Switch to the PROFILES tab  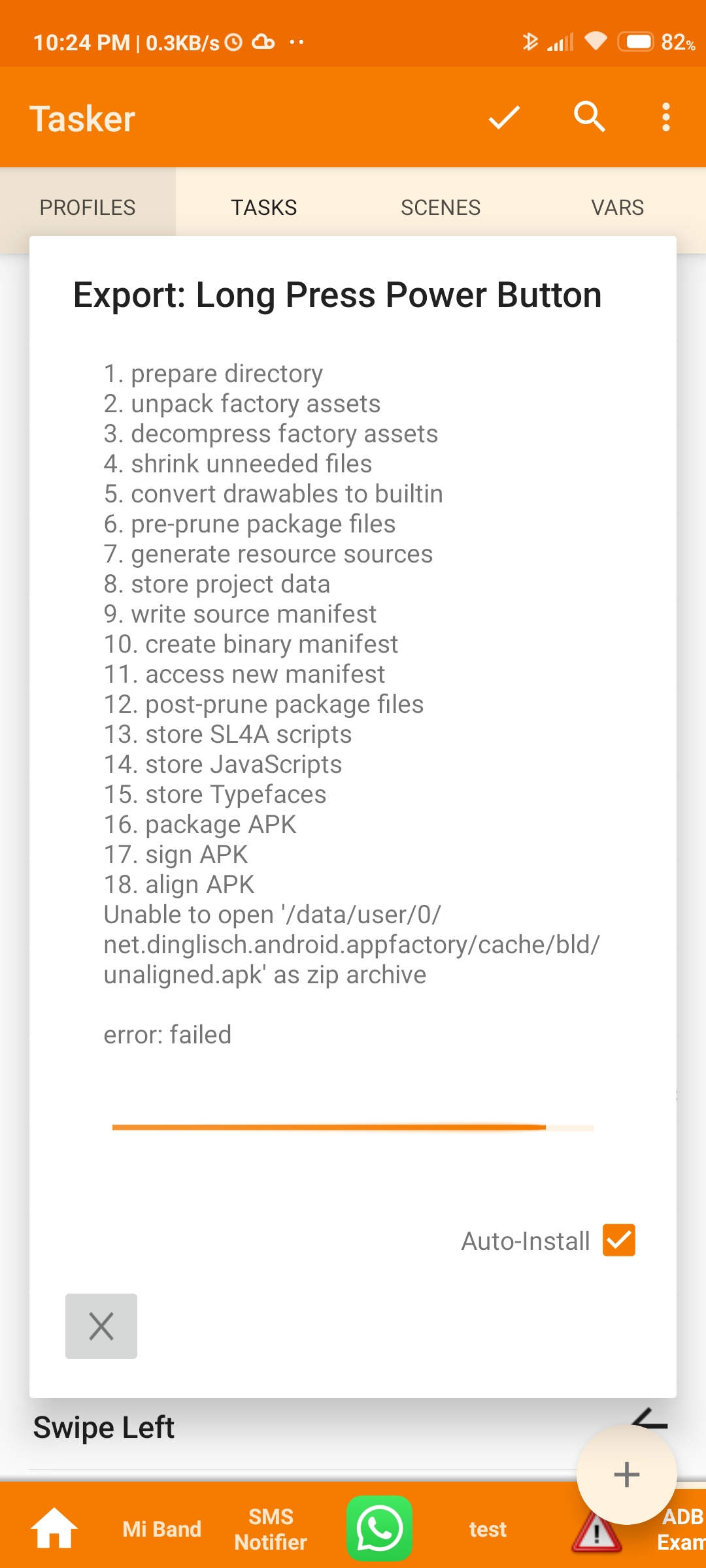(88, 208)
